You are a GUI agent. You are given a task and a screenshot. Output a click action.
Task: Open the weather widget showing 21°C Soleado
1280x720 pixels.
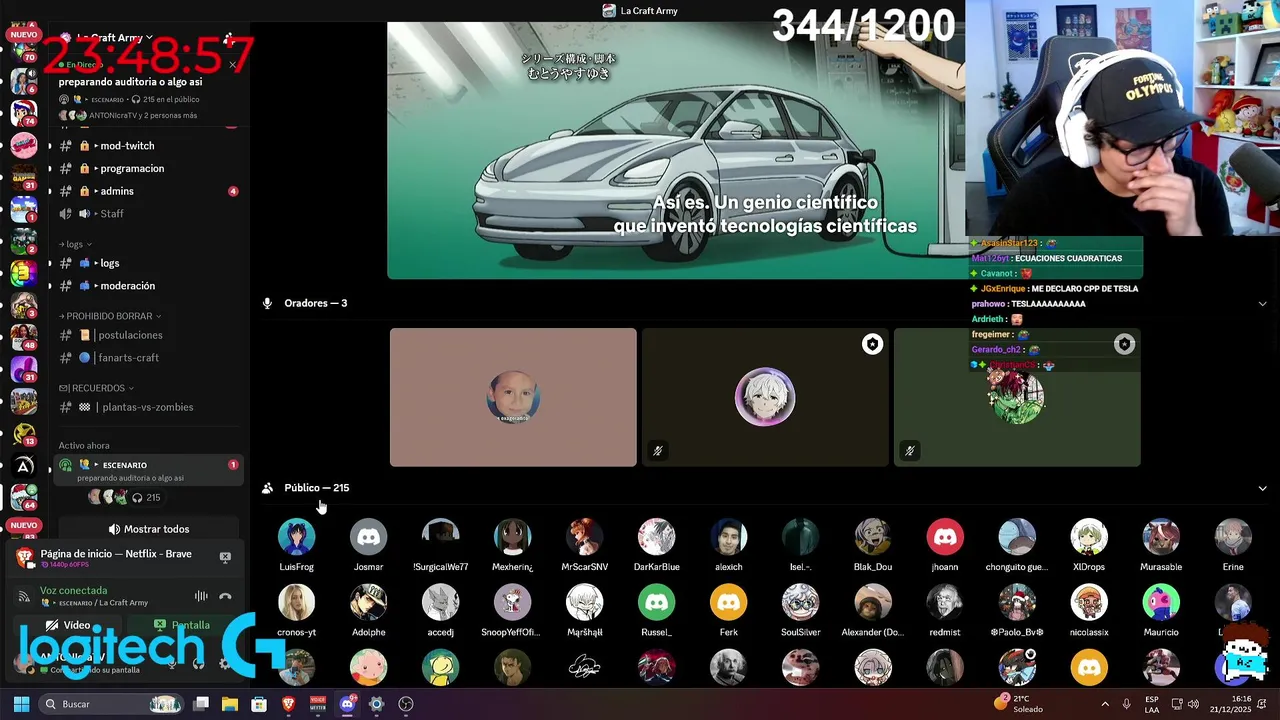1018,704
